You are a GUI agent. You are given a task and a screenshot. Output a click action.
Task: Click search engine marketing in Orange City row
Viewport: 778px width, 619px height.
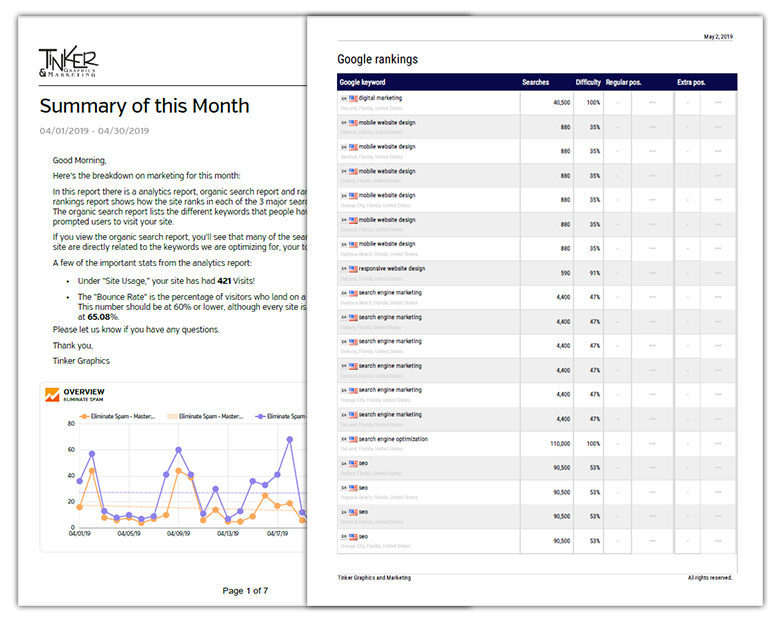[390, 390]
